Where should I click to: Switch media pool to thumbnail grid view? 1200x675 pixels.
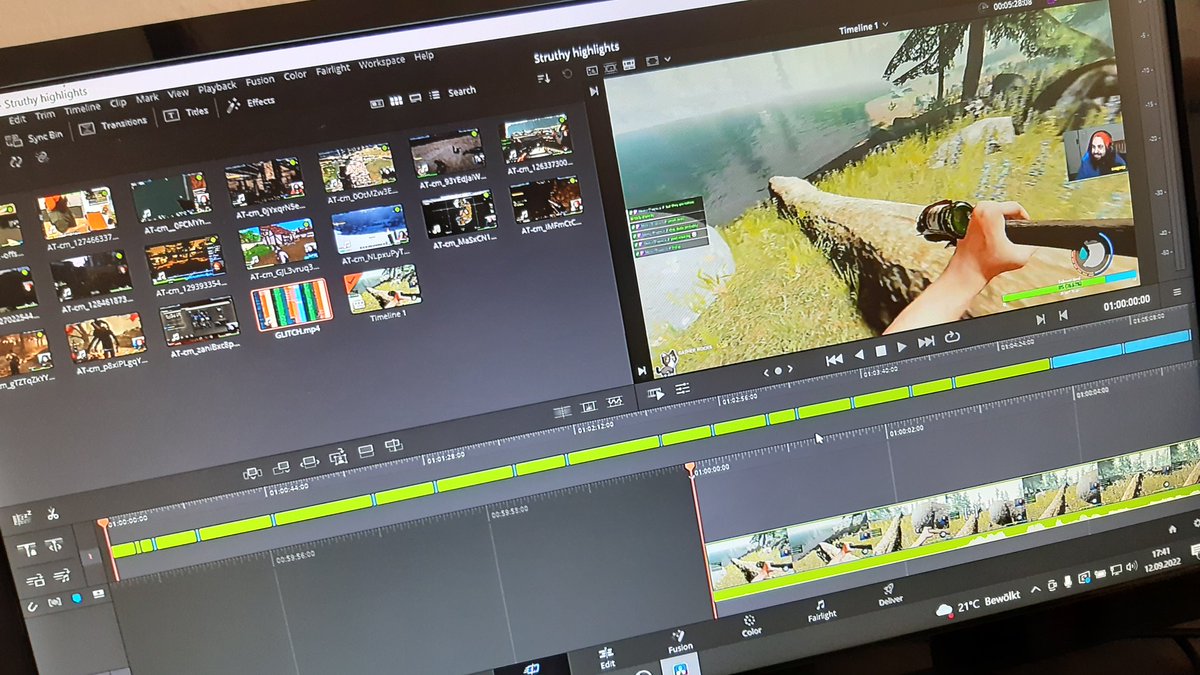396,99
